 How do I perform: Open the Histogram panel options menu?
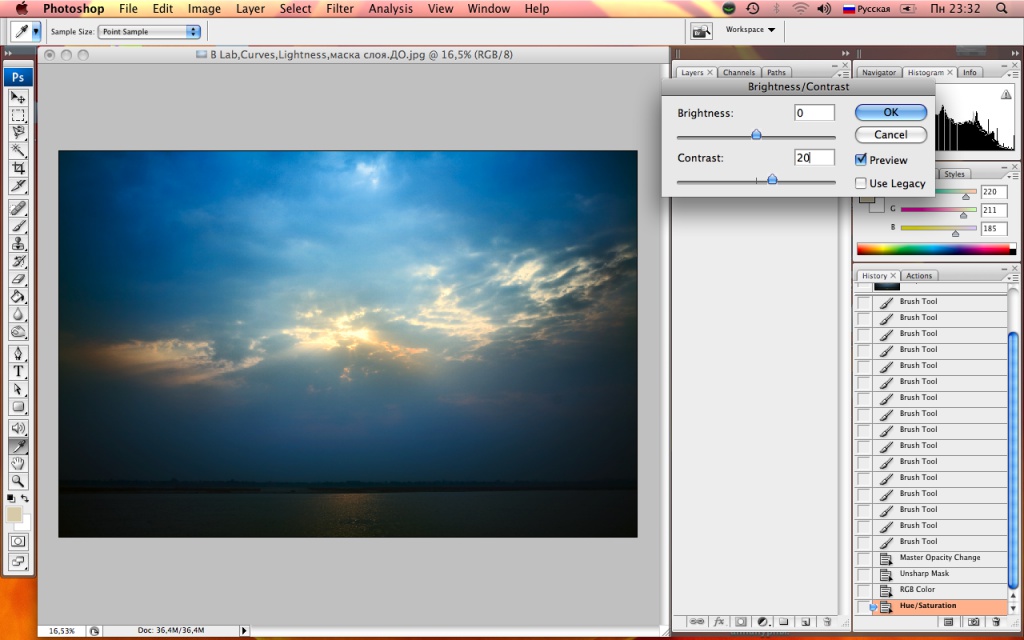[x=1012, y=73]
